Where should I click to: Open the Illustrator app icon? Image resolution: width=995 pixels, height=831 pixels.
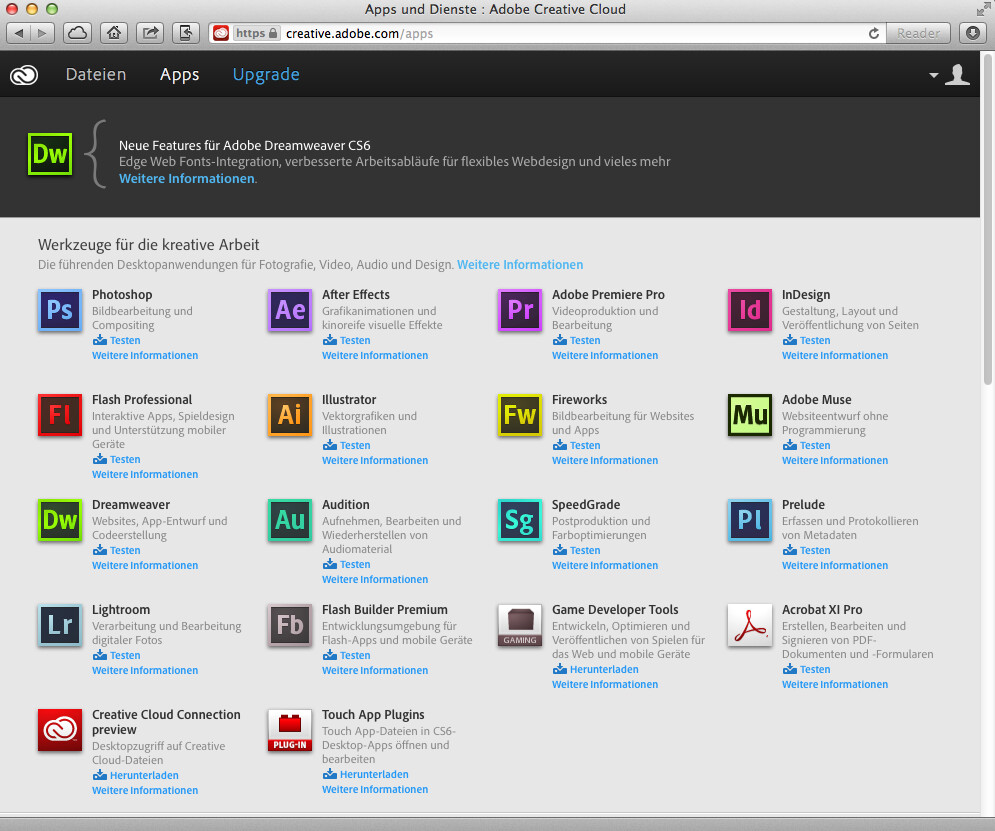pyautogui.click(x=289, y=415)
